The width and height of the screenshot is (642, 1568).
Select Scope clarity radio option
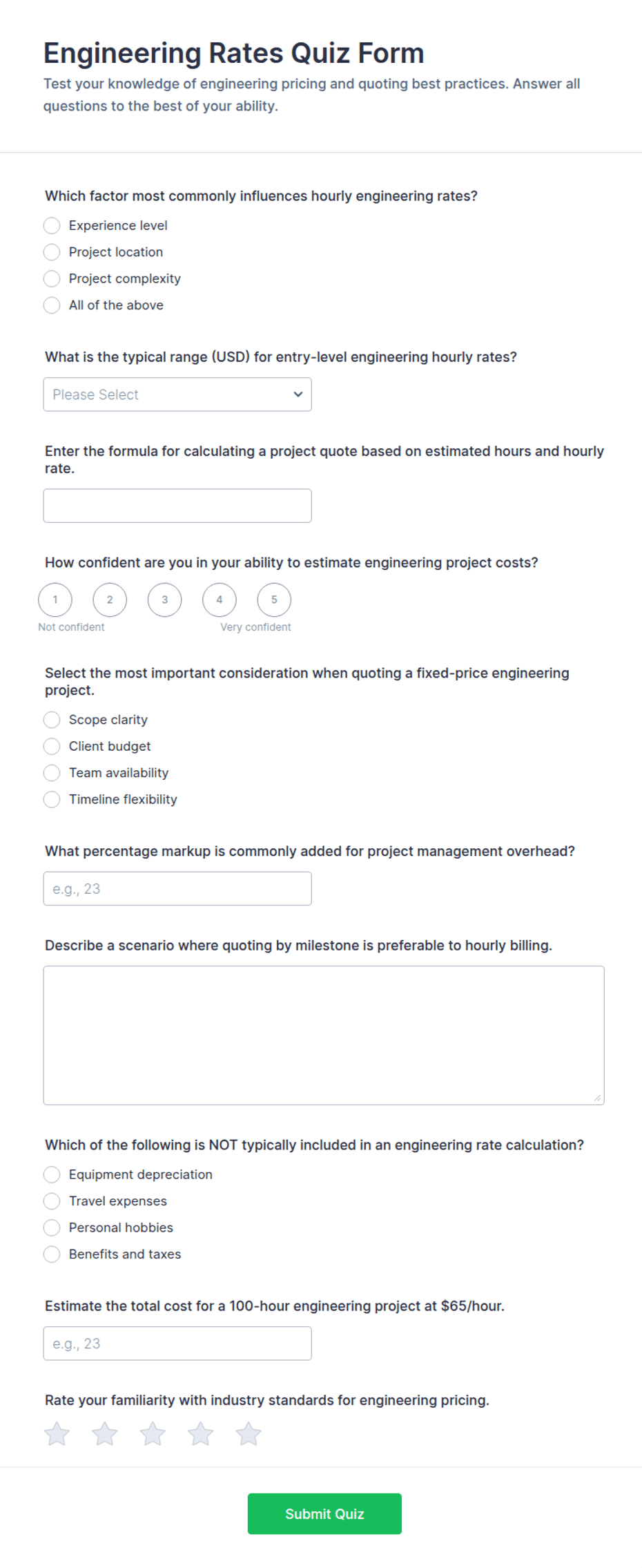click(x=96, y=720)
